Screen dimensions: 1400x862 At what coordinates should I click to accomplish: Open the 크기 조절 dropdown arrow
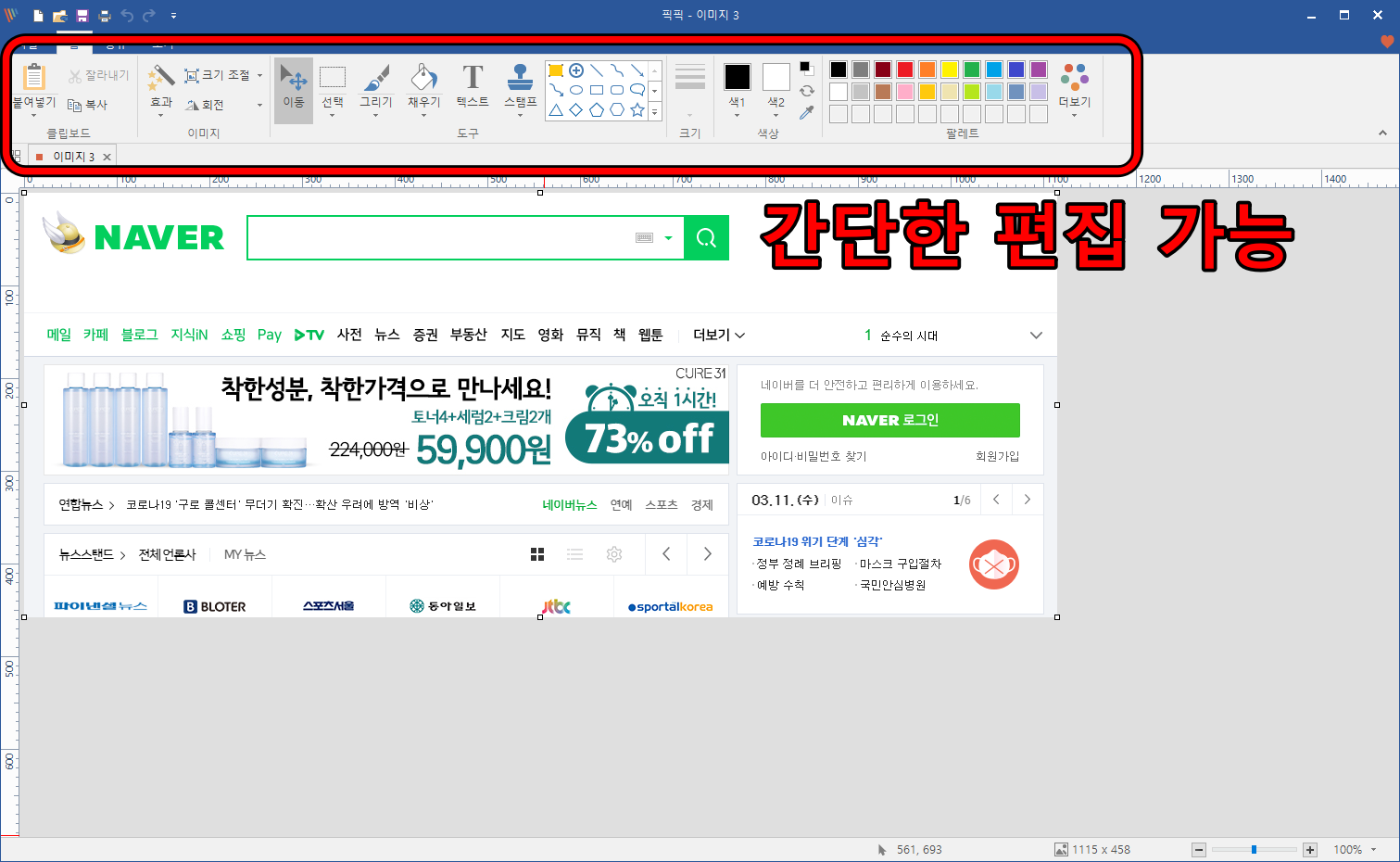point(259,75)
